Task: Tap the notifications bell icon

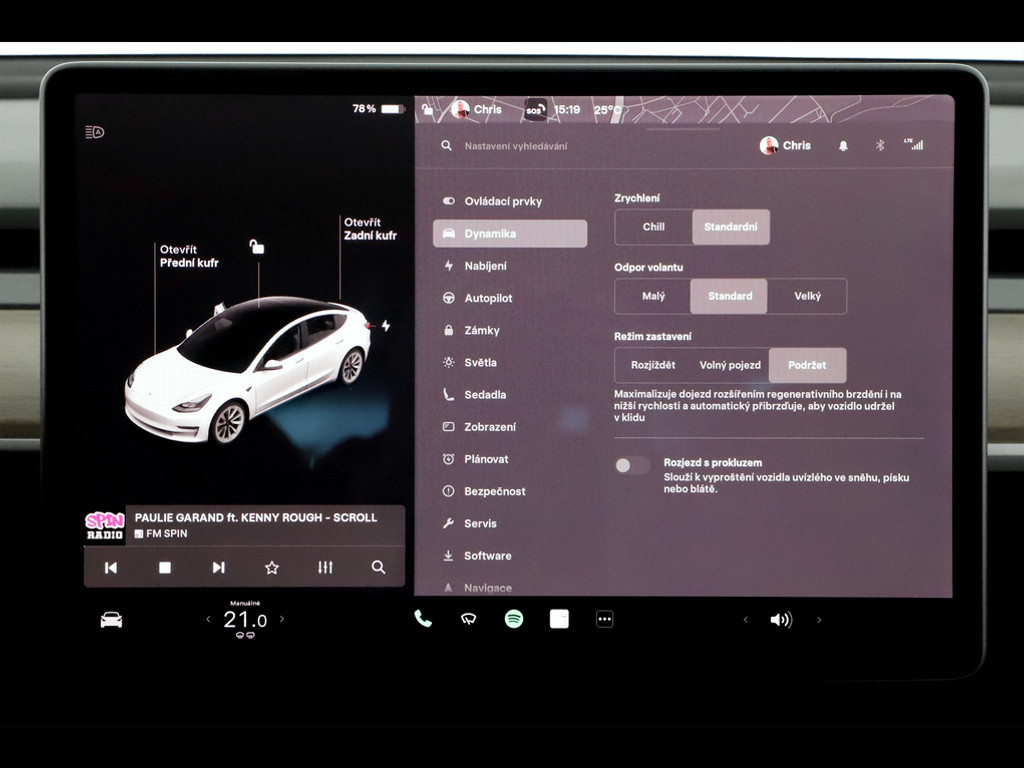Action: tap(843, 146)
